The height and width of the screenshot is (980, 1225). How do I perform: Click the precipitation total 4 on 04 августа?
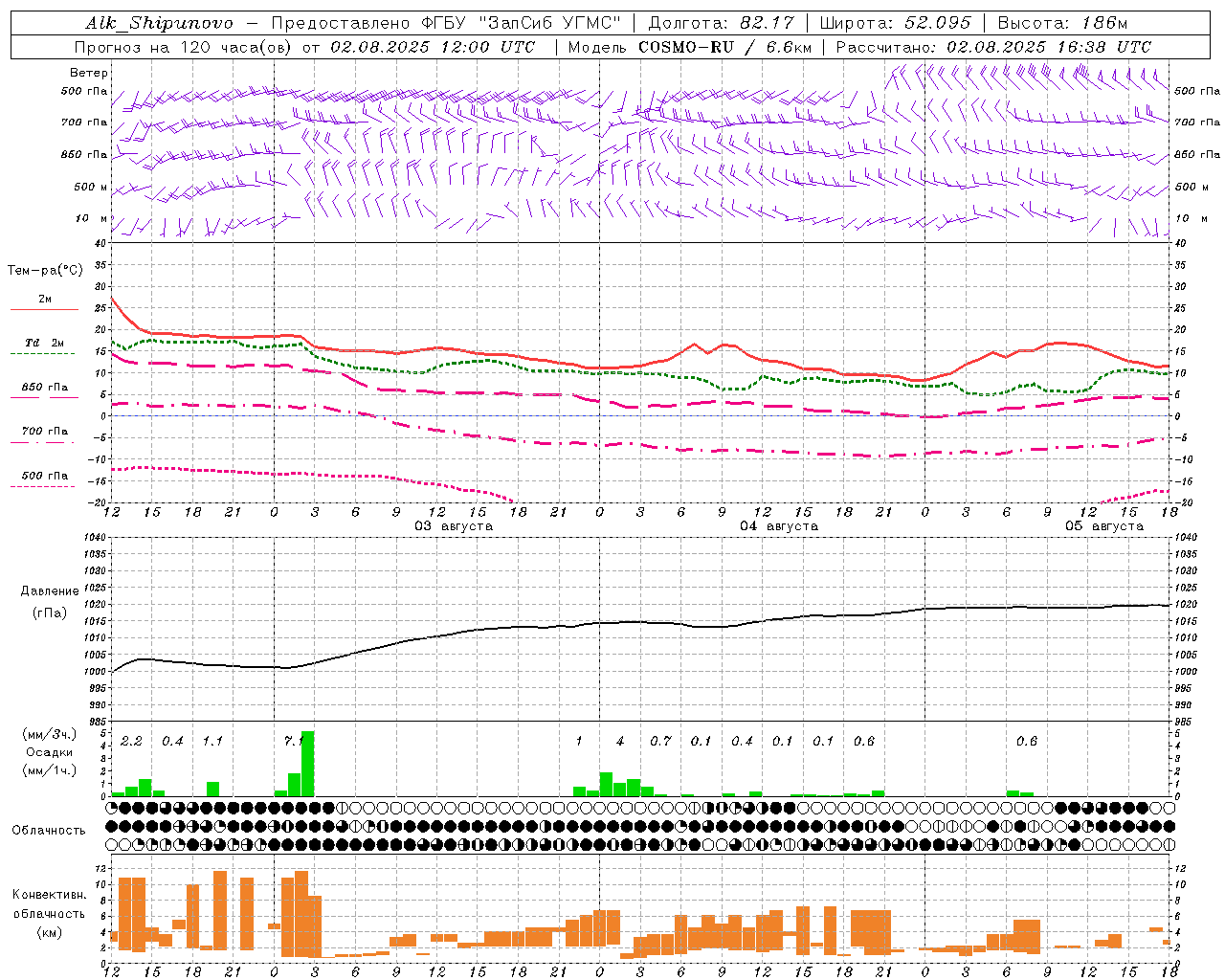pyautogui.click(x=620, y=741)
